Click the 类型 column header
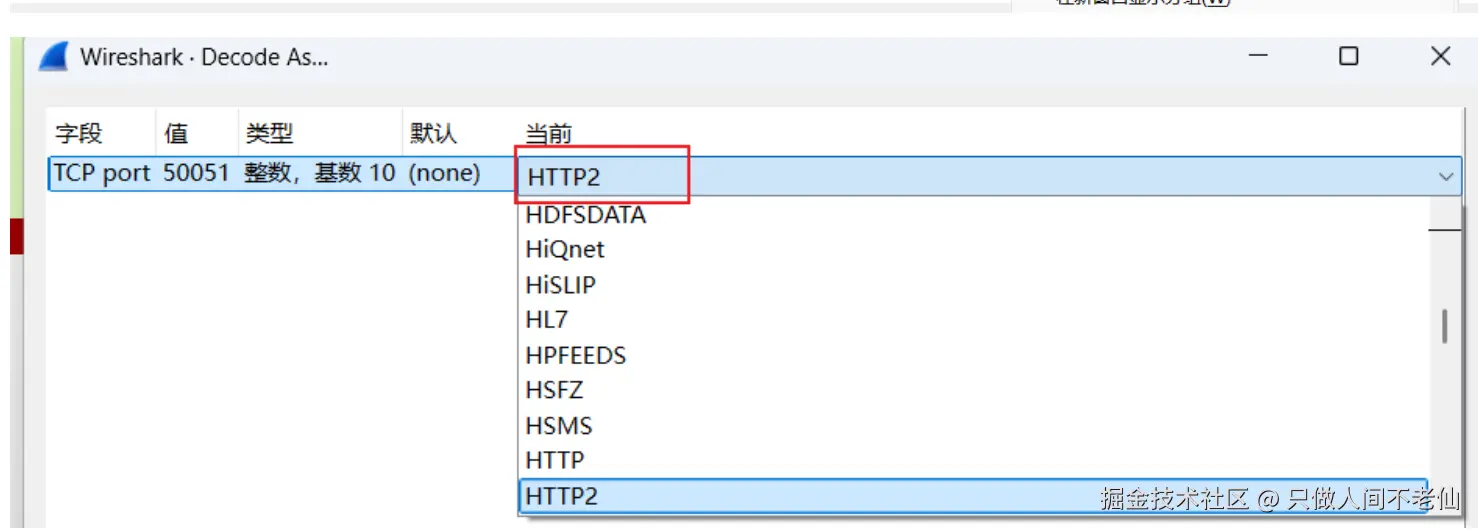This screenshot has height=530, width=1478. tap(269, 133)
